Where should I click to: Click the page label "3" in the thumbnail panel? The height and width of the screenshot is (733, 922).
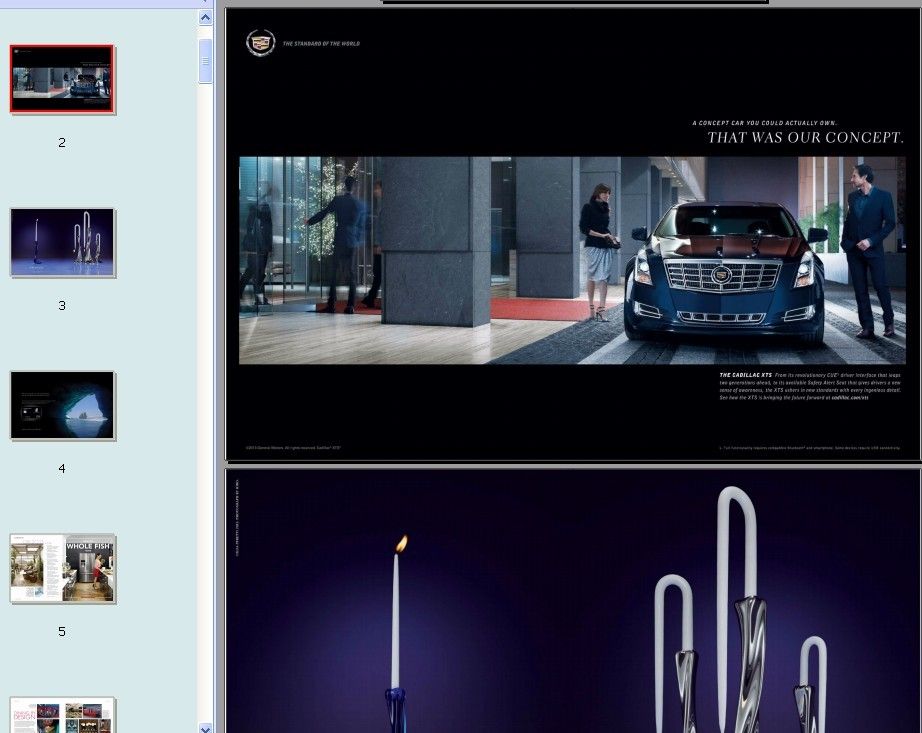[62, 306]
